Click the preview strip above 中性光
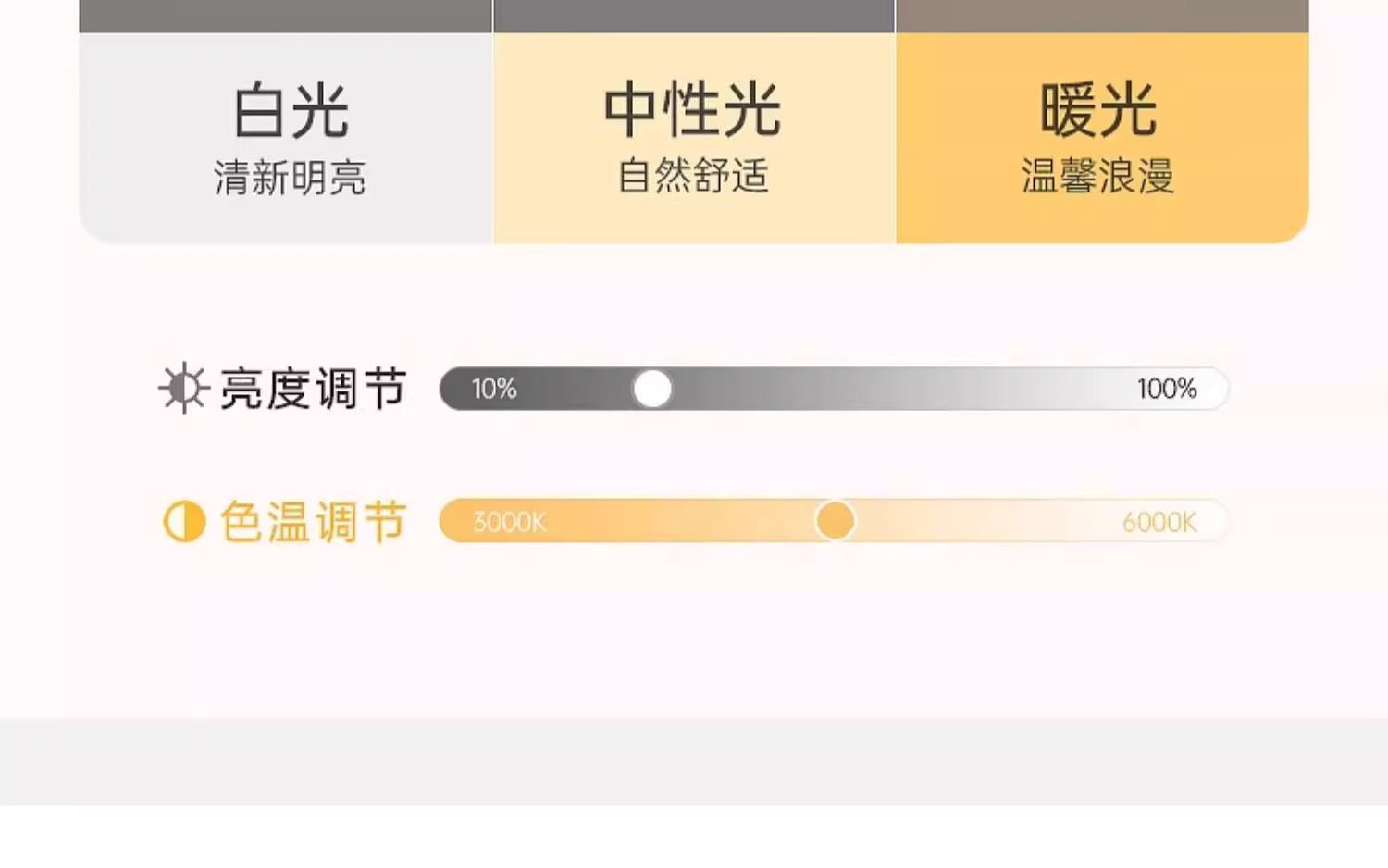The height and width of the screenshot is (868, 1388). point(694,16)
